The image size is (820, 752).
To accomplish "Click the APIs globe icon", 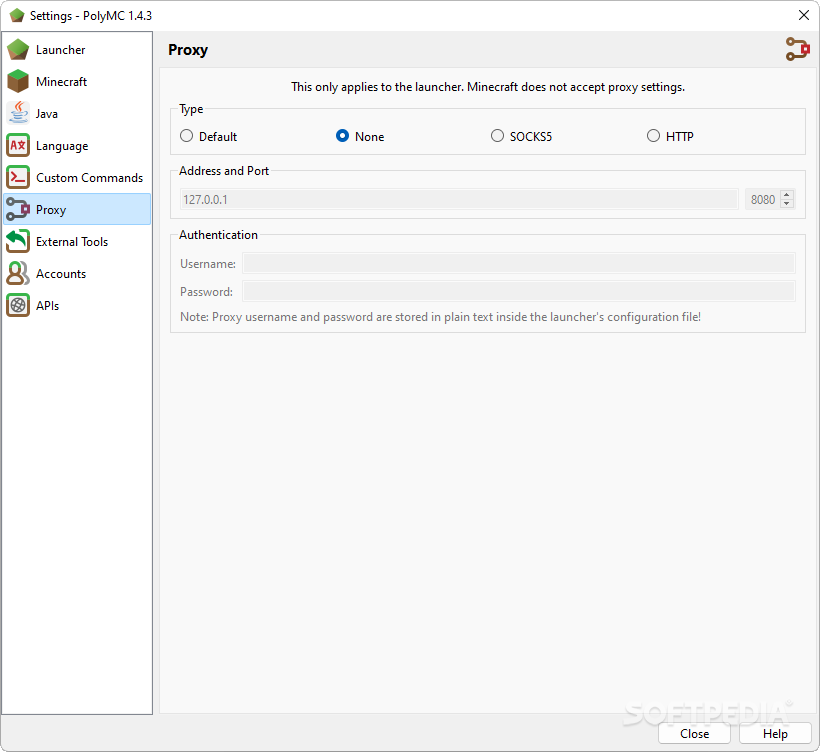I will pyautogui.click(x=18, y=305).
